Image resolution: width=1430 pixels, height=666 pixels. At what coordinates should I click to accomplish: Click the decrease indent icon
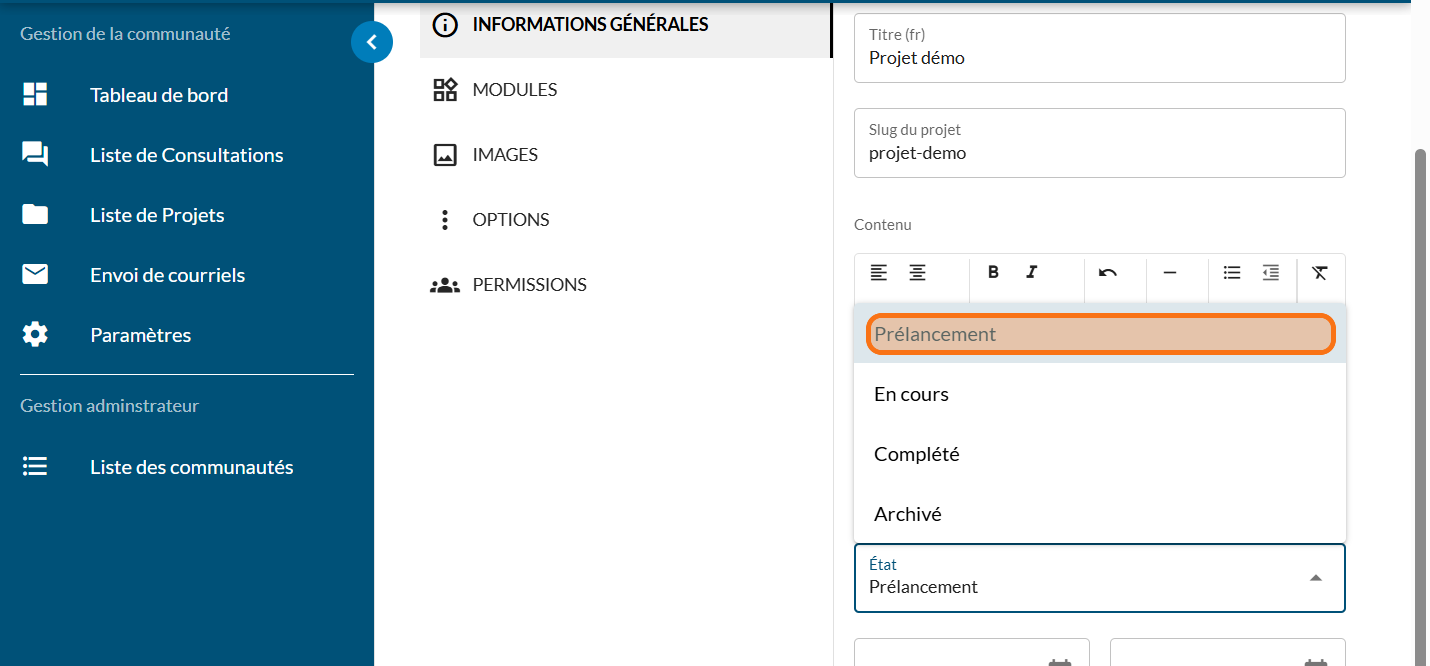[1270, 273]
